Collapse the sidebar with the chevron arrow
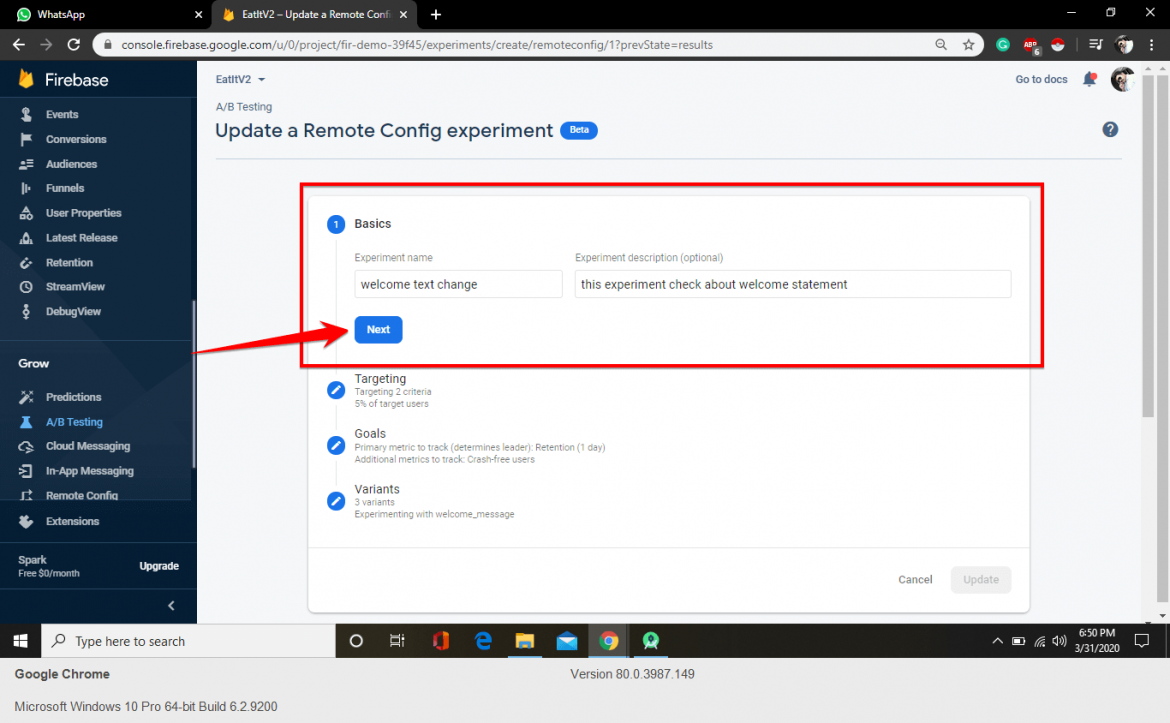The image size is (1170, 723). click(x=171, y=605)
